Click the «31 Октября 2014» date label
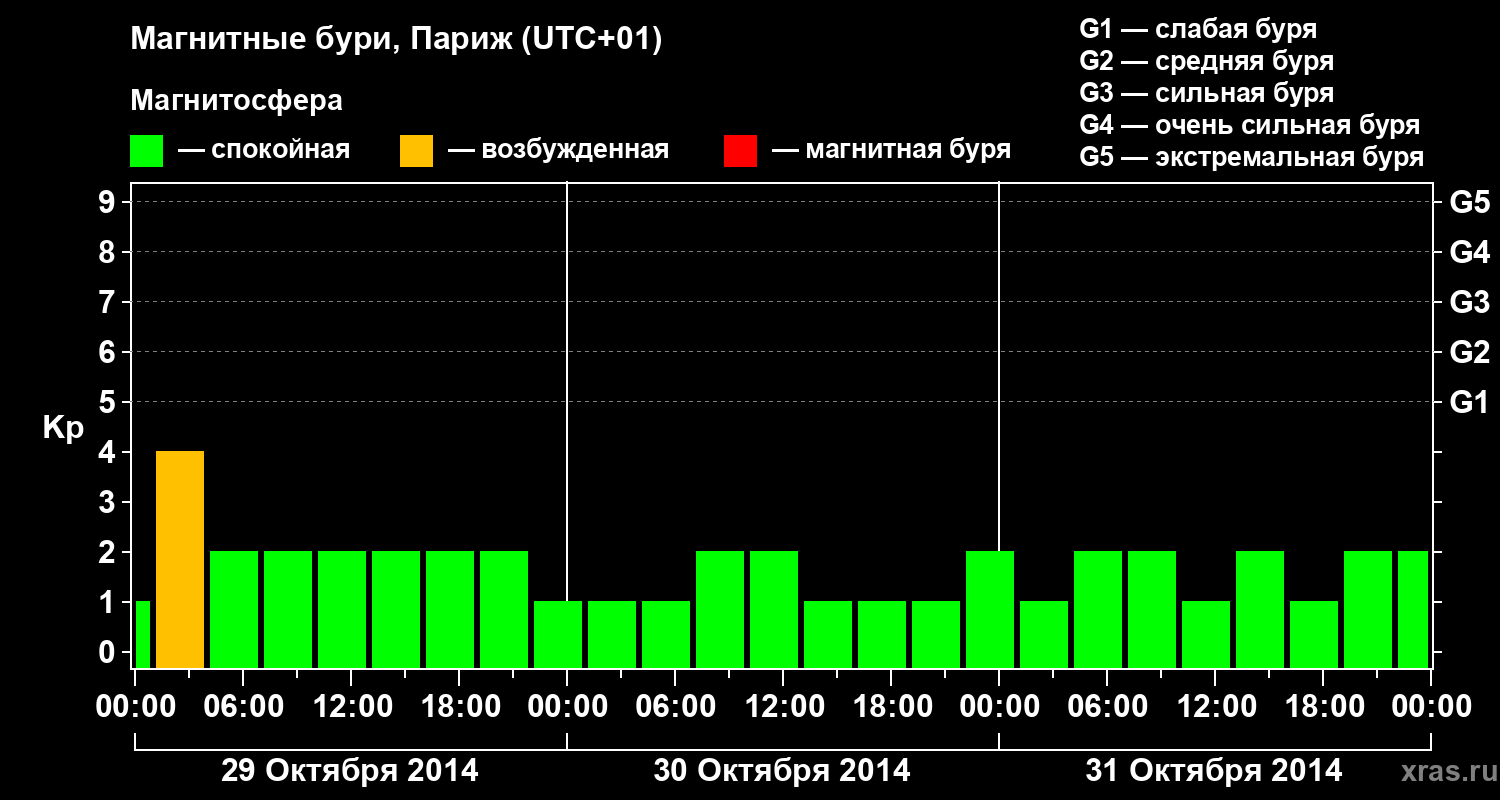 click(1214, 771)
